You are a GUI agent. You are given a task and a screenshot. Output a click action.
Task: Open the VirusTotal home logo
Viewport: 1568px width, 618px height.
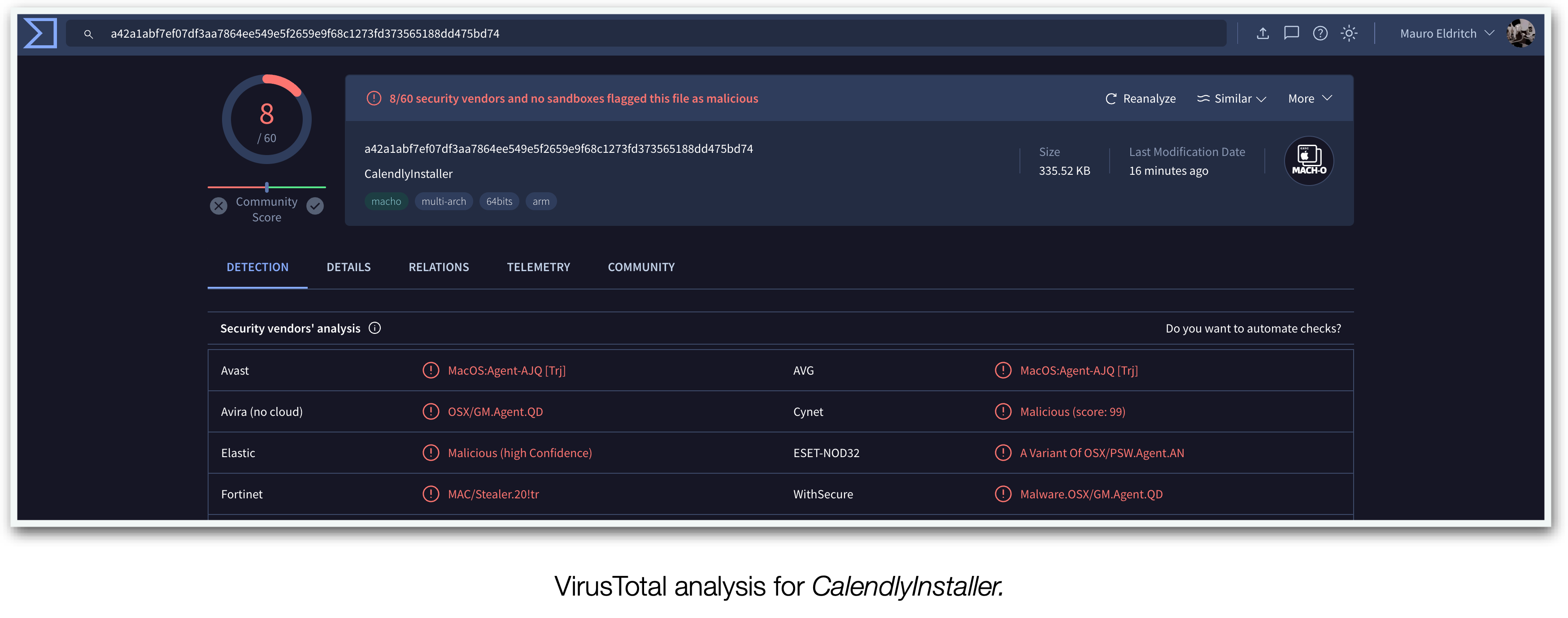coord(40,33)
